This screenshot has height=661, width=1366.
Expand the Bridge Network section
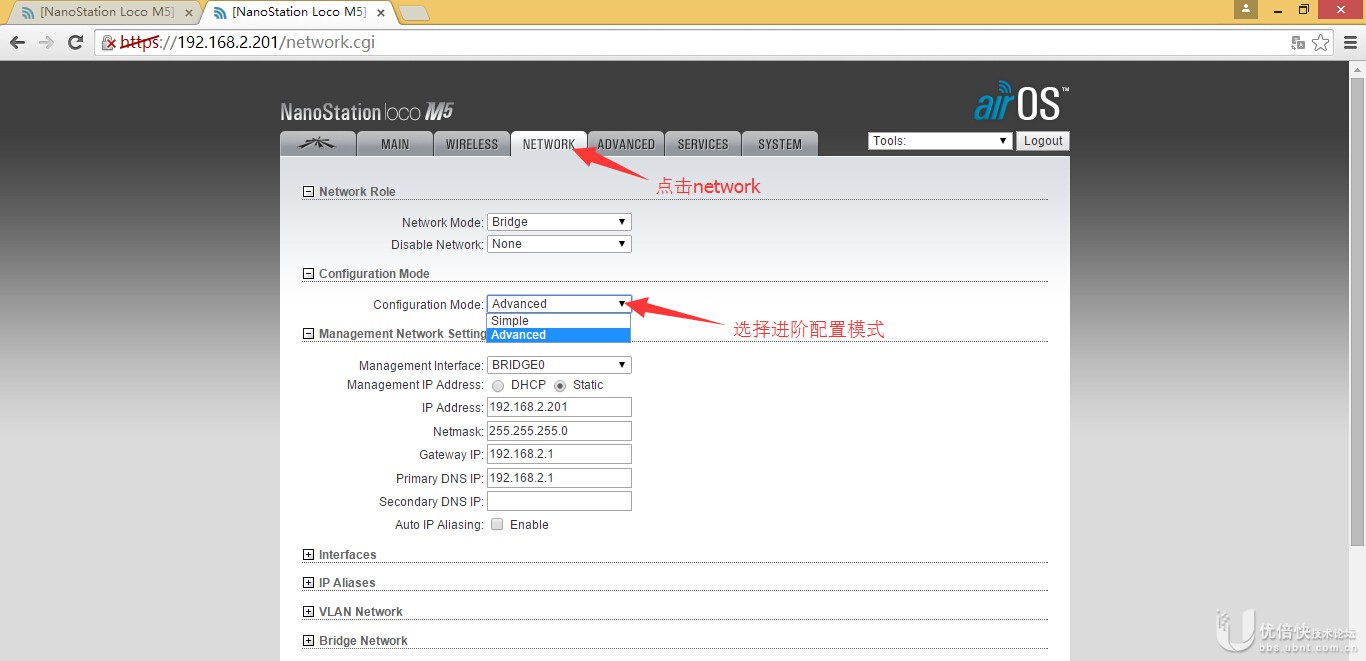pyautogui.click(x=308, y=641)
